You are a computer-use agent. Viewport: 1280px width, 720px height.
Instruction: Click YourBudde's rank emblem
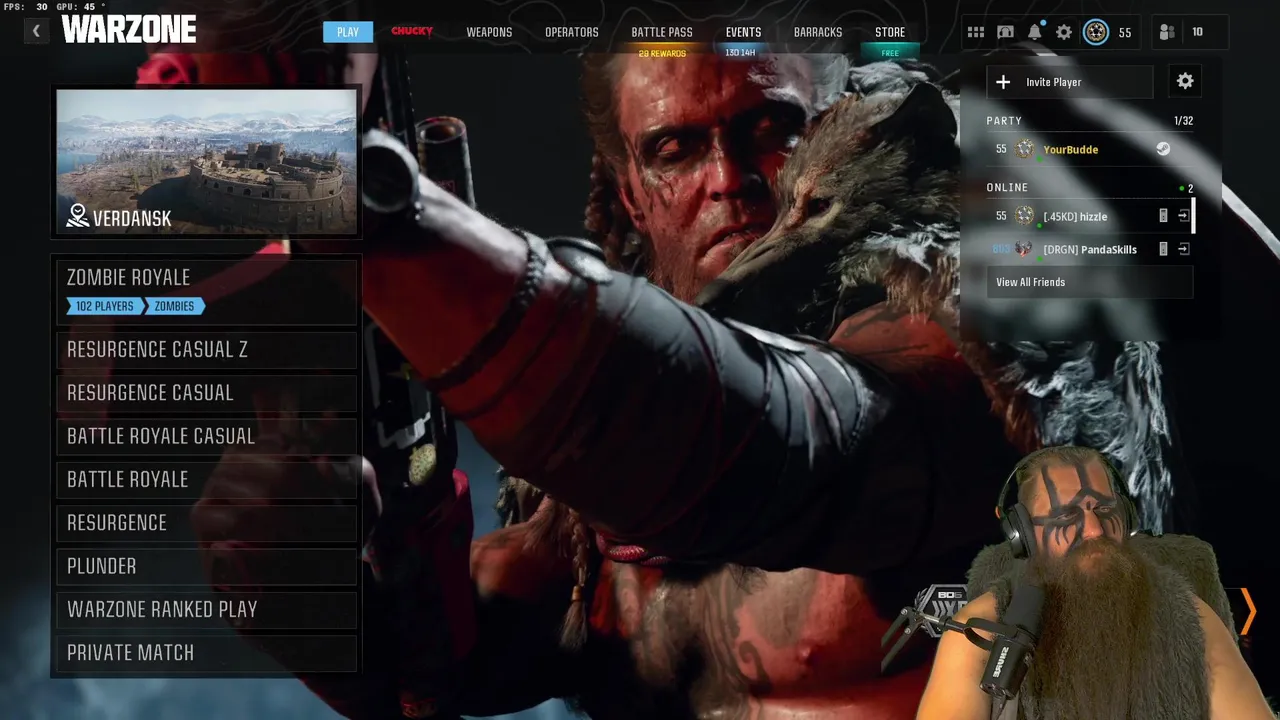pos(1024,149)
